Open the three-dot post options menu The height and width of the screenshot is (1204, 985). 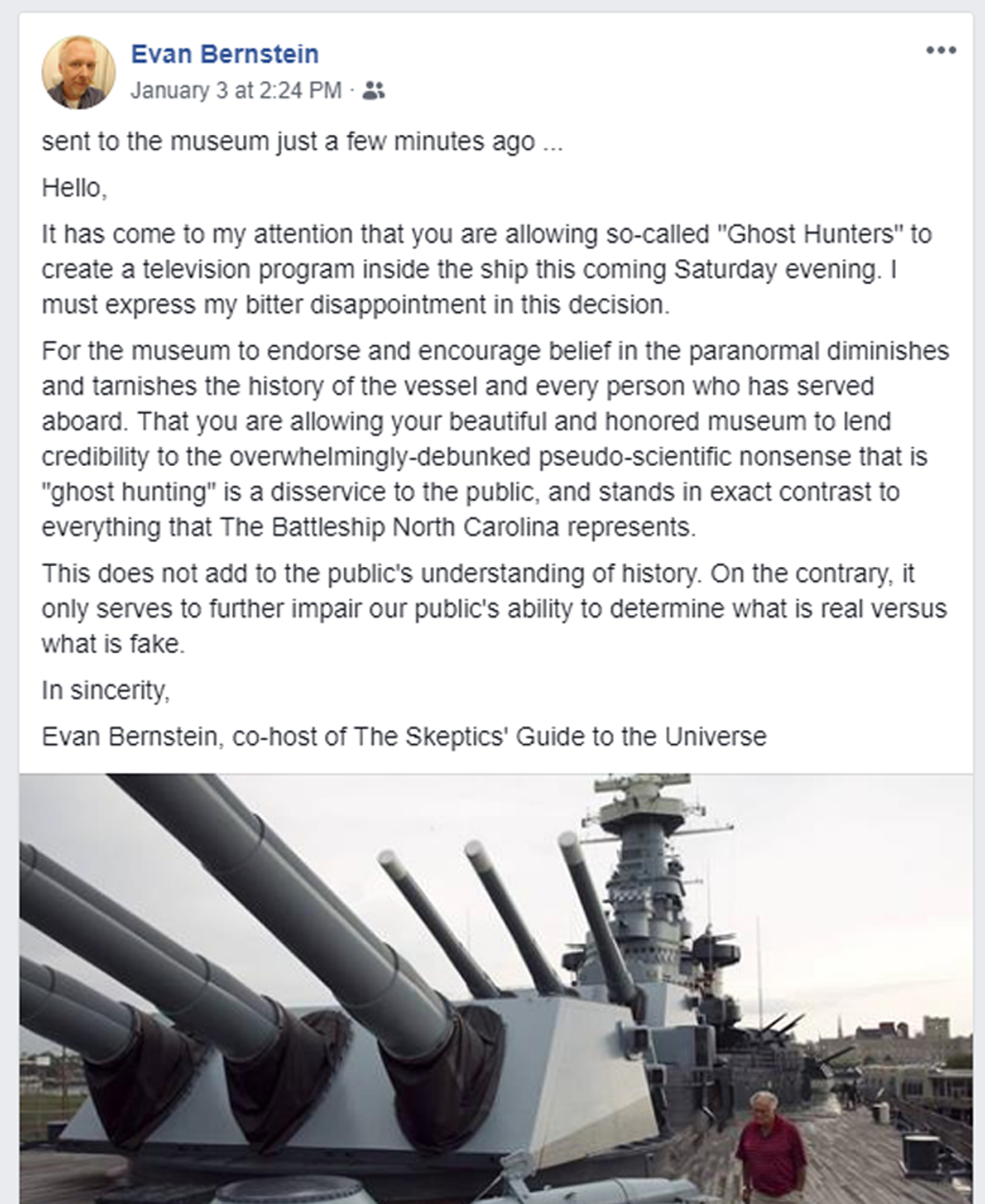tap(941, 50)
